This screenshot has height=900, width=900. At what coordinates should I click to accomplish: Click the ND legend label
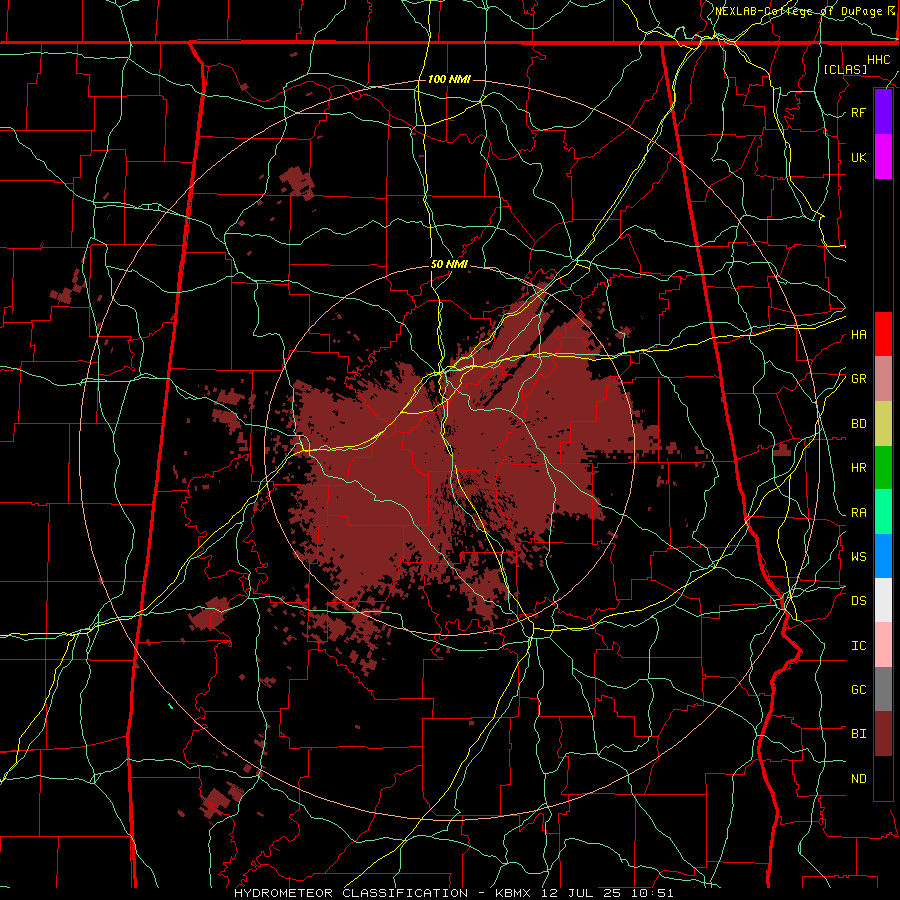click(858, 779)
